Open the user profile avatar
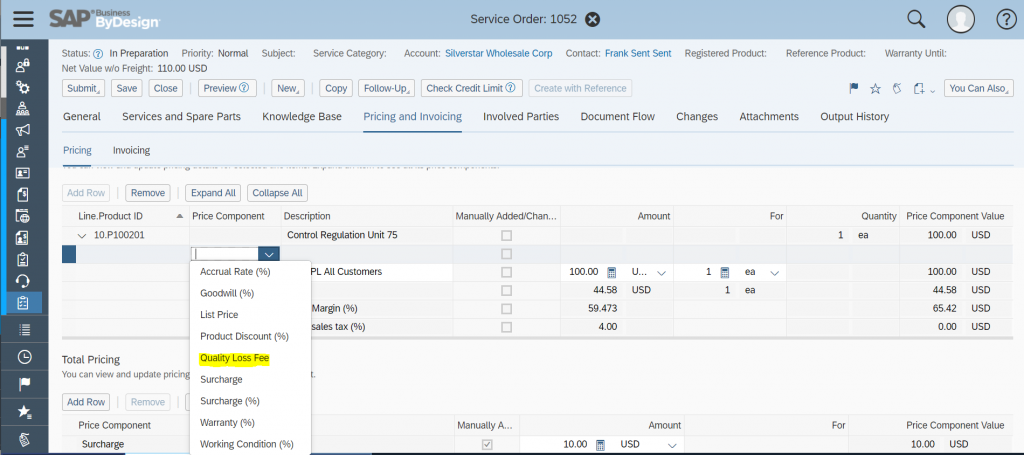Viewport: 1024px width, 455px height. 961,20
